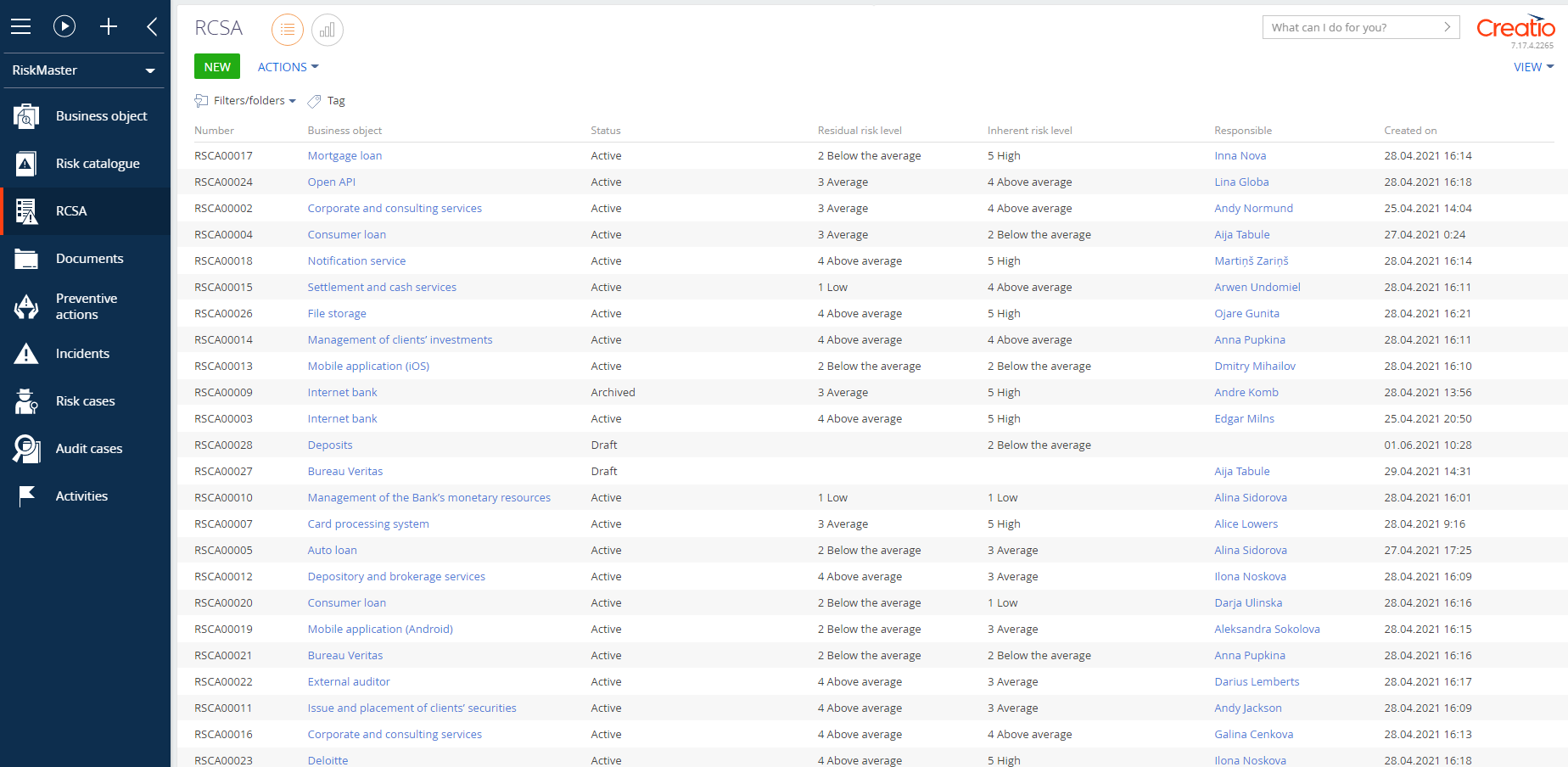This screenshot has height=767, width=1568.
Task: Click the Tag icon
Action: click(x=315, y=101)
